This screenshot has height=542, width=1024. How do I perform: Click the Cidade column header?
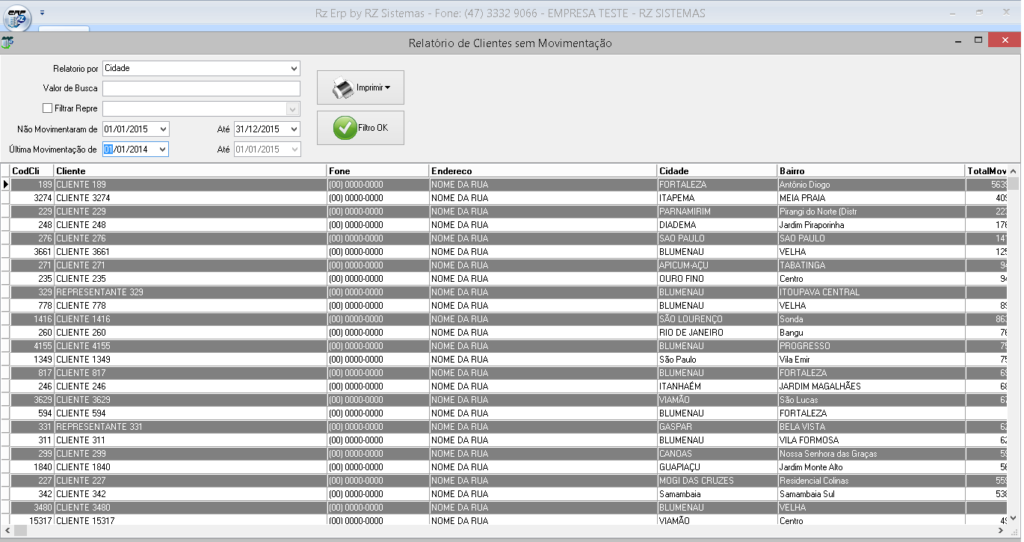coord(716,171)
